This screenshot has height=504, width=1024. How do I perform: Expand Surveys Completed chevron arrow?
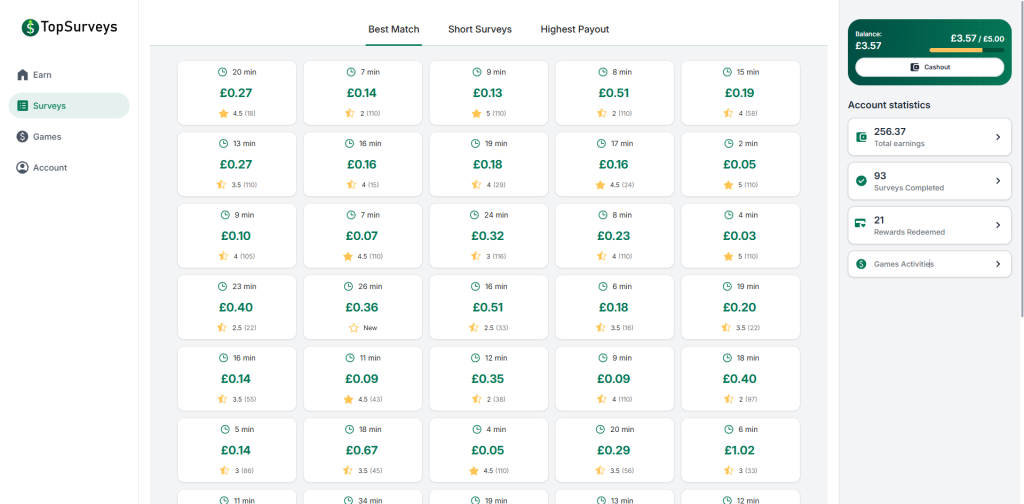click(998, 181)
